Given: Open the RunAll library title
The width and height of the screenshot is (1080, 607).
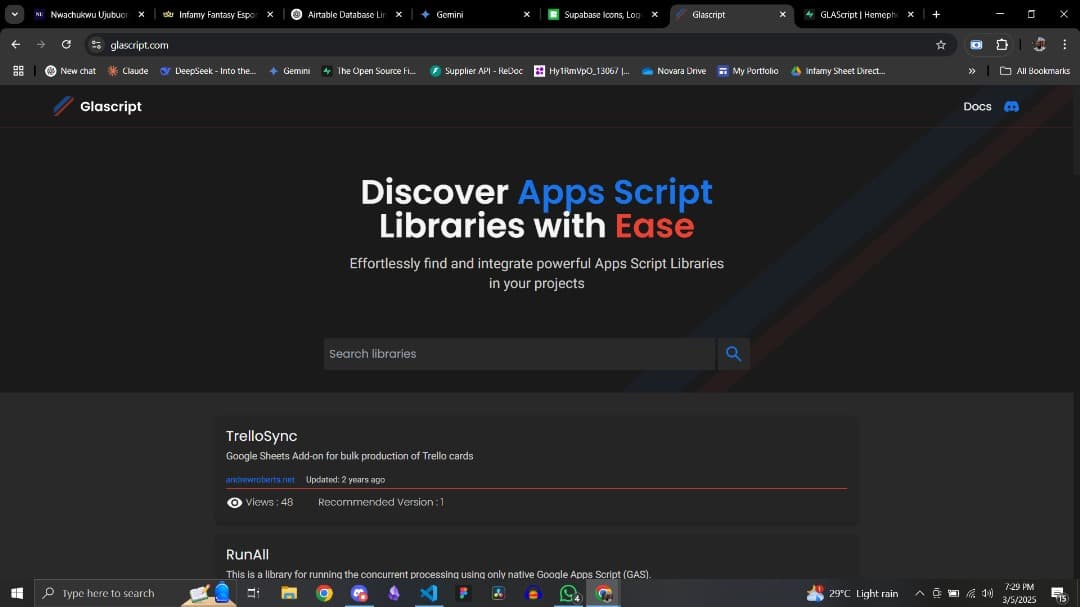Looking at the screenshot, I should point(247,555).
